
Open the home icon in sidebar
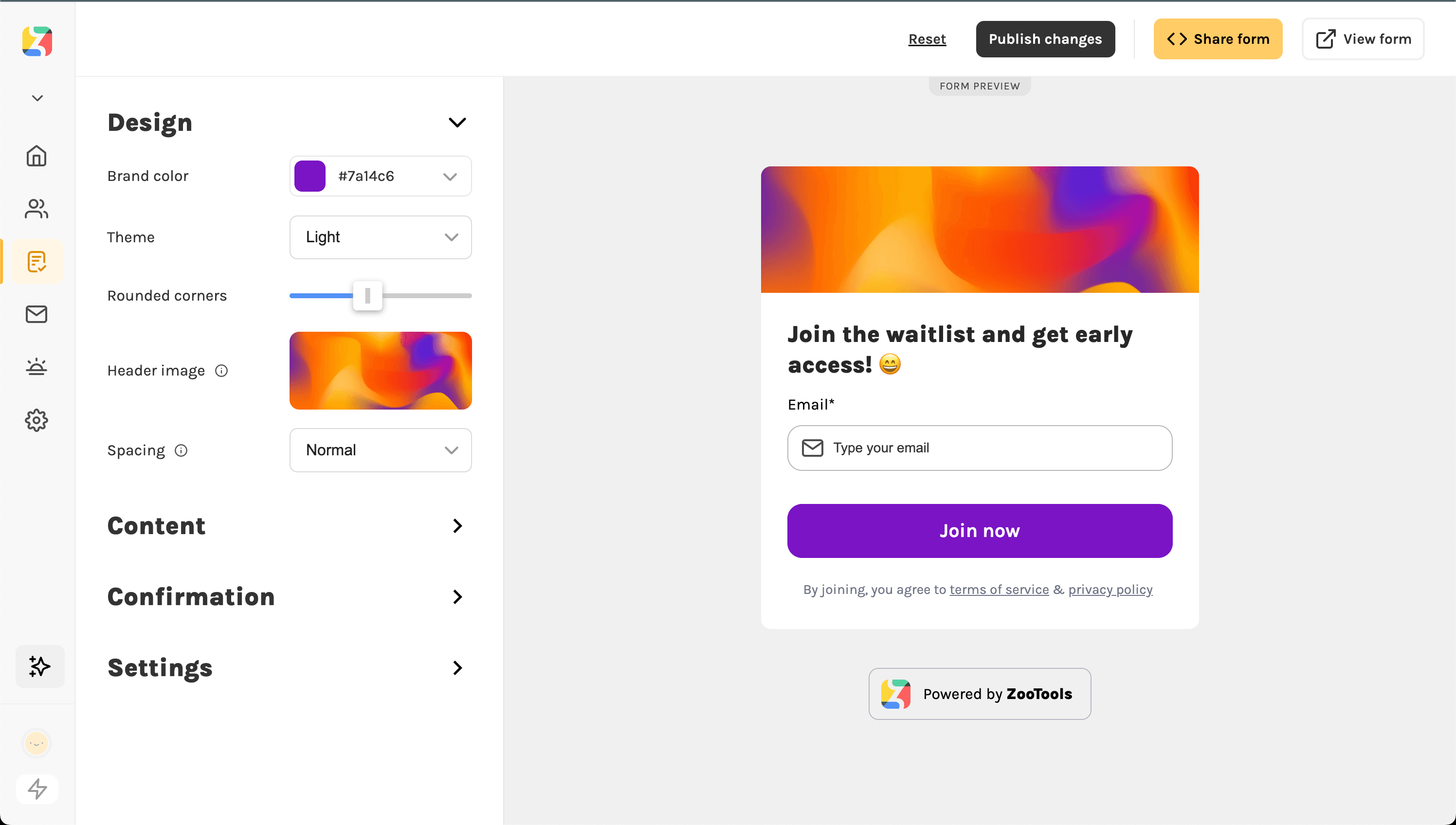click(x=37, y=156)
